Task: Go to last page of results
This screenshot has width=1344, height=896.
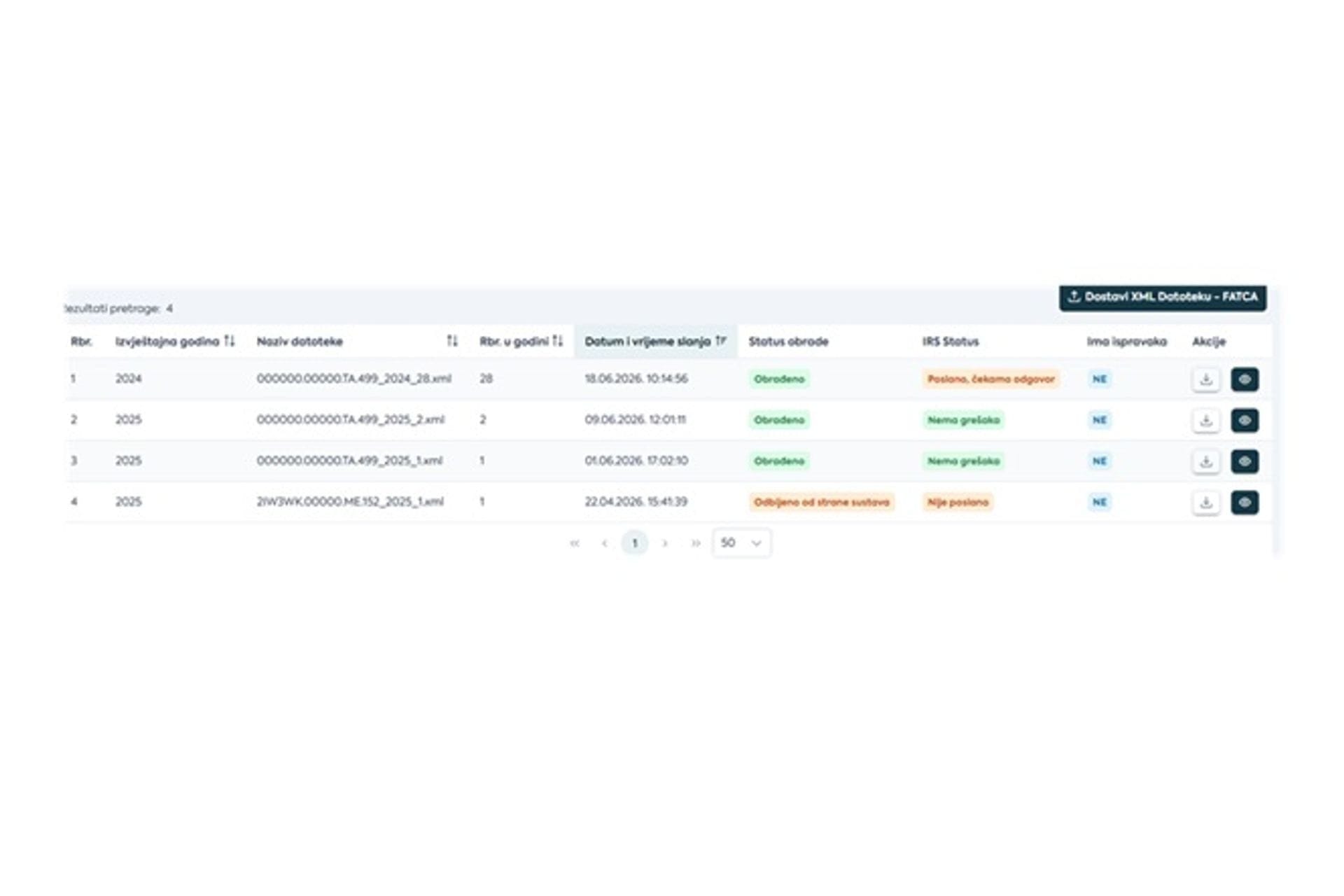Action: [x=696, y=543]
